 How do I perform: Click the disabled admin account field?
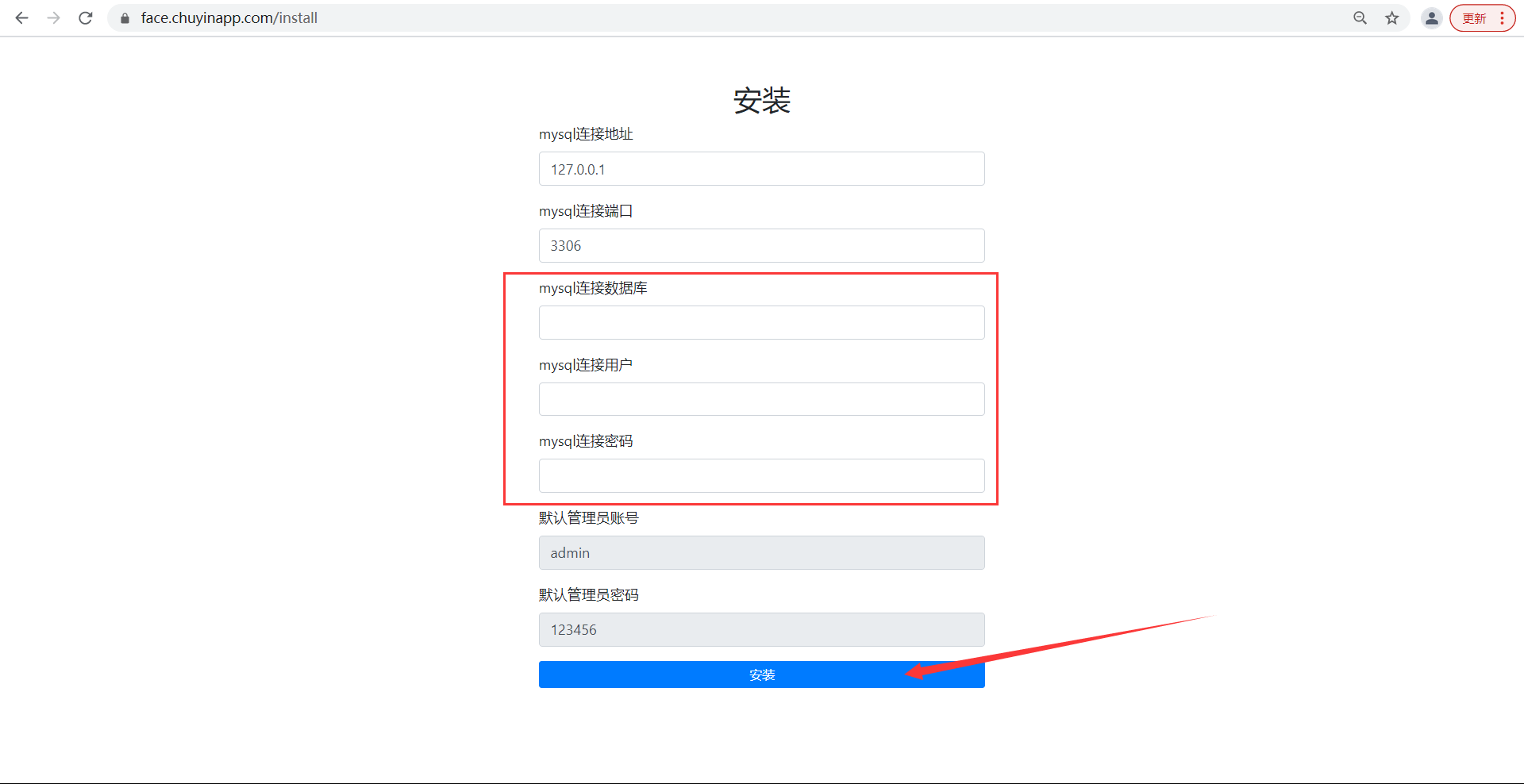[762, 553]
